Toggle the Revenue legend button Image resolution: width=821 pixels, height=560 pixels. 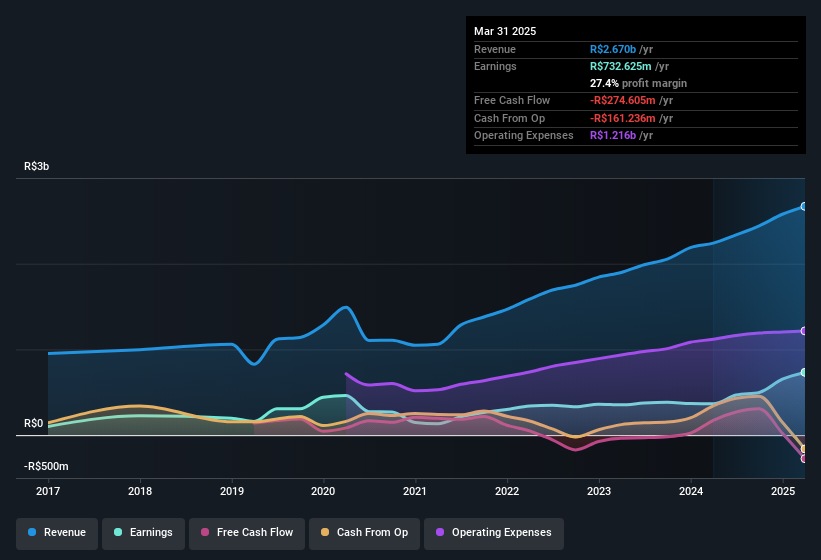[x=57, y=533]
